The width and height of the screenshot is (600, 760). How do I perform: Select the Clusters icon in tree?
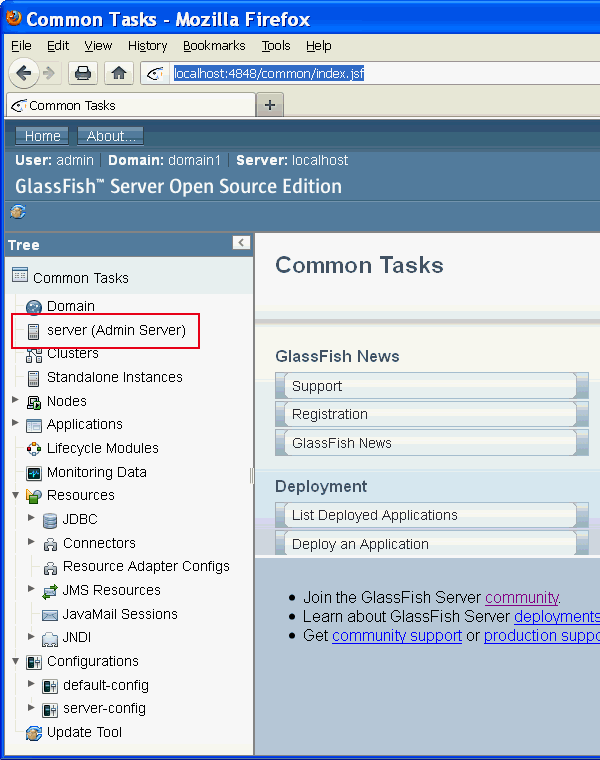click(x=34, y=354)
